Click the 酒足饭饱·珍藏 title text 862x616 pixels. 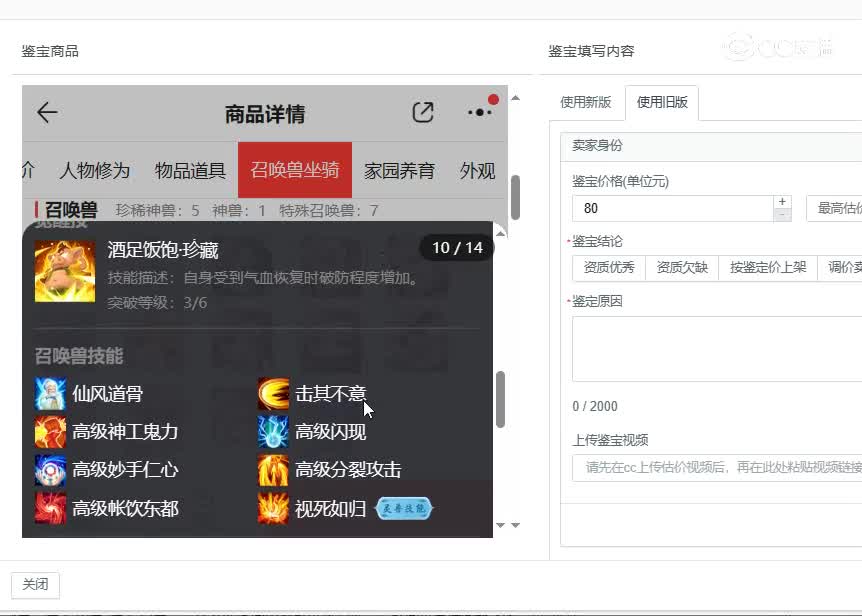pos(163,250)
